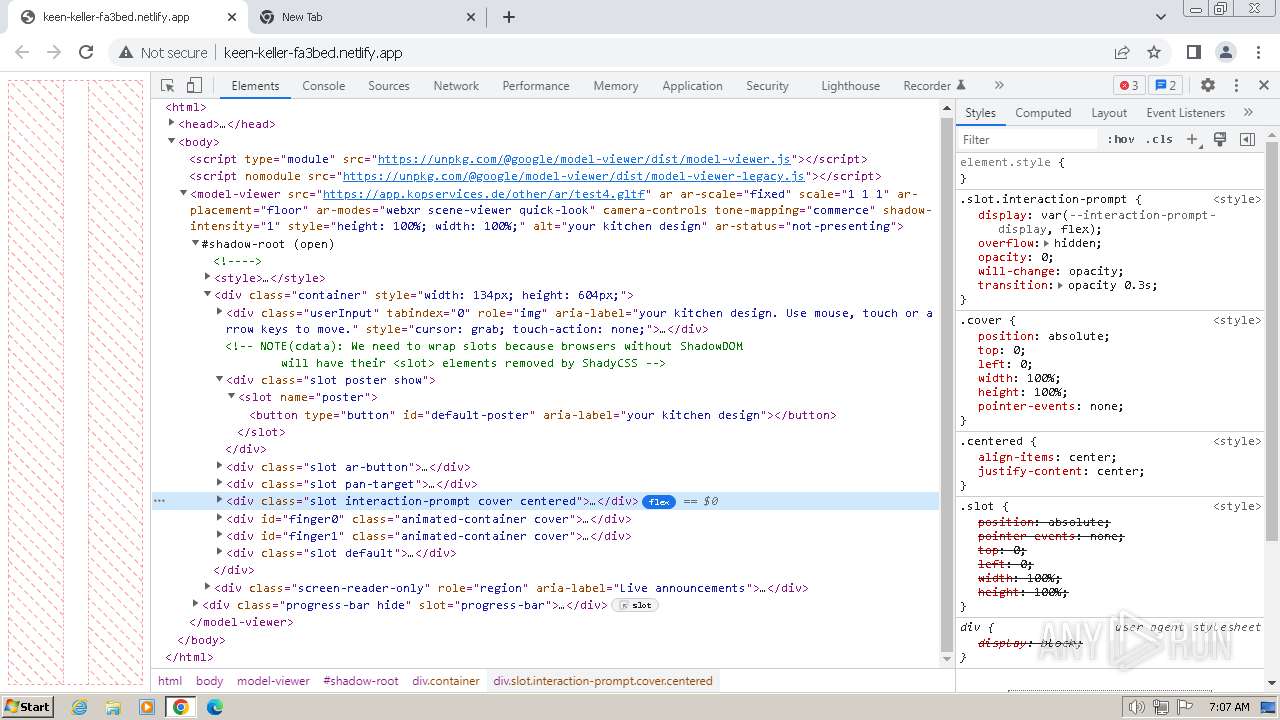Expand the userInput div node
This screenshot has height=720, width=1280.
(220, 312)
